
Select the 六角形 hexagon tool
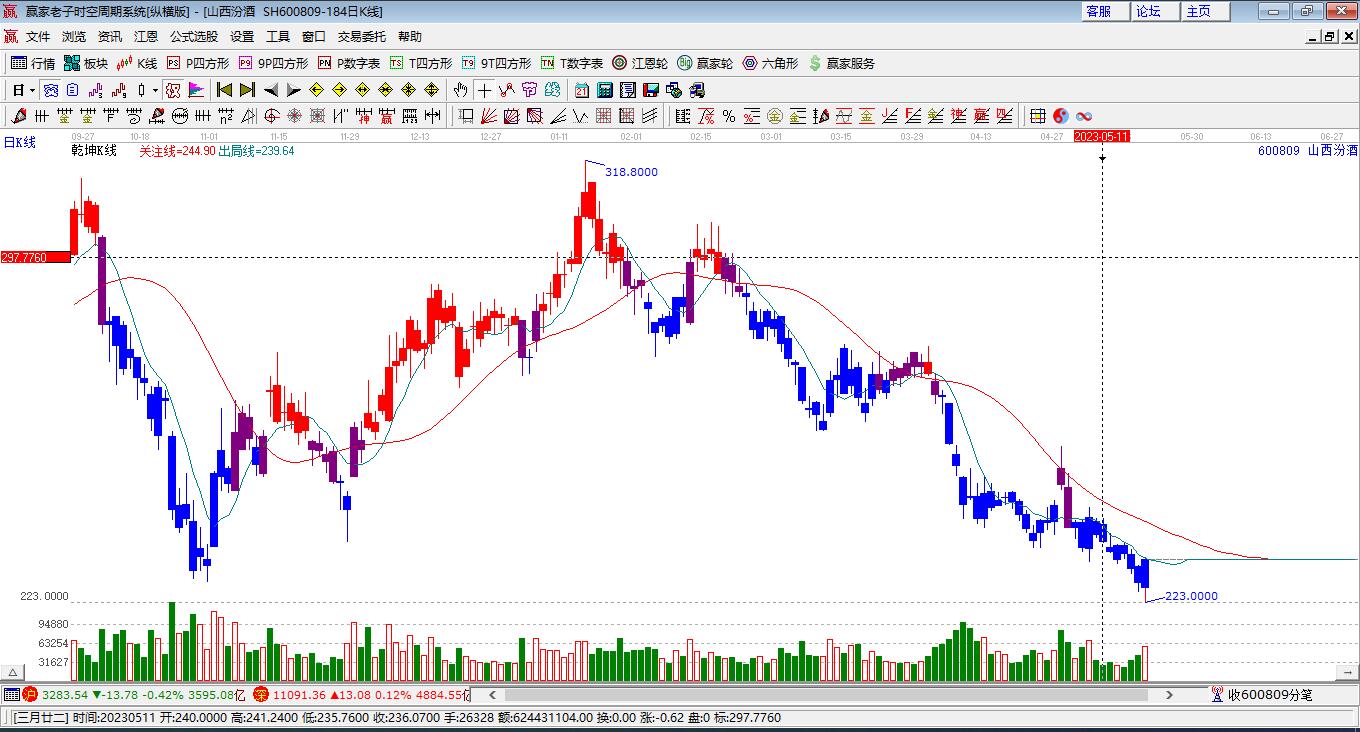tap(770, 63)
